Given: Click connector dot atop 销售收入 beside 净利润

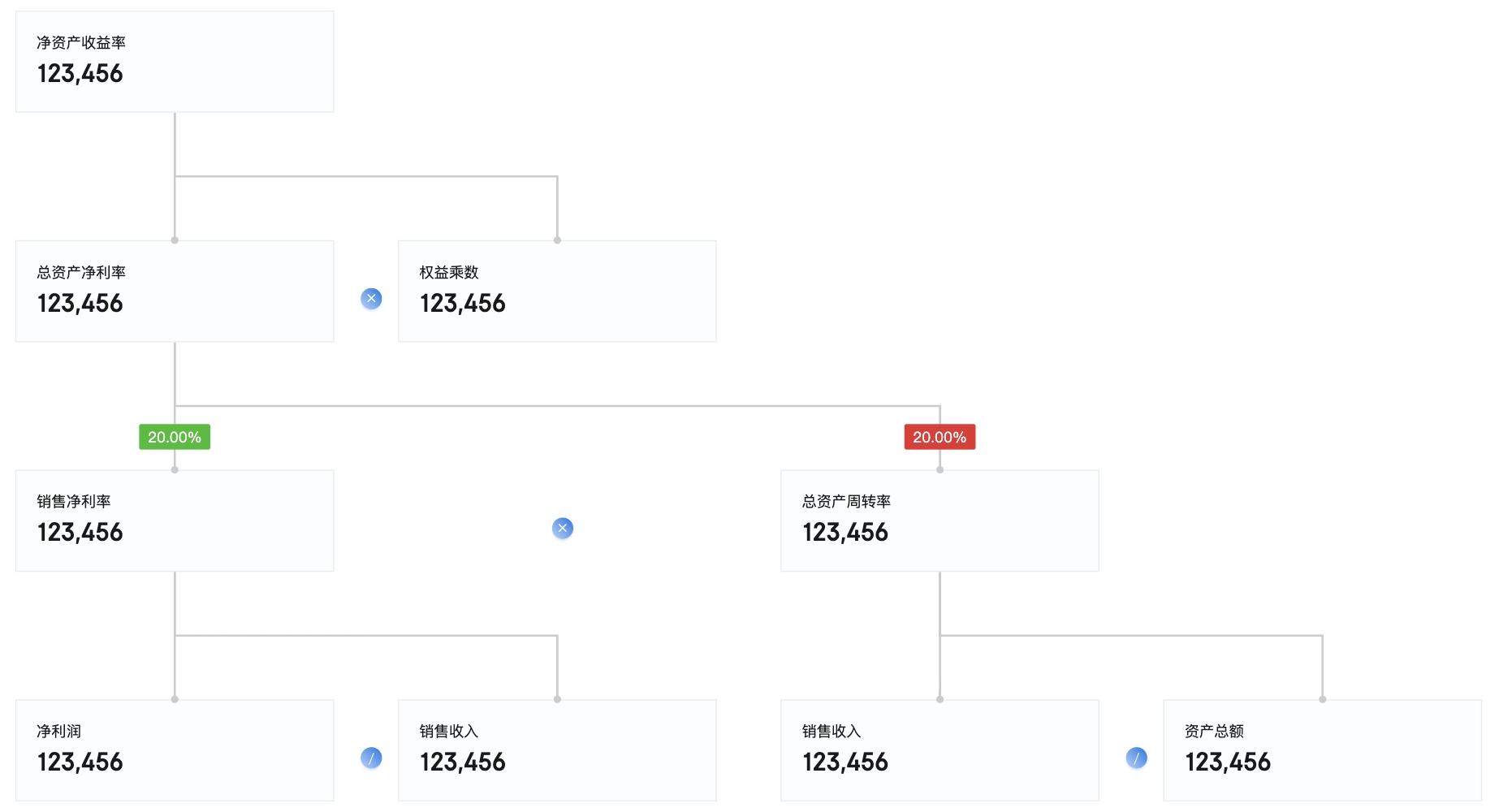Looking at the screenshot, I should pyautogui.click(x=557, y=699).
